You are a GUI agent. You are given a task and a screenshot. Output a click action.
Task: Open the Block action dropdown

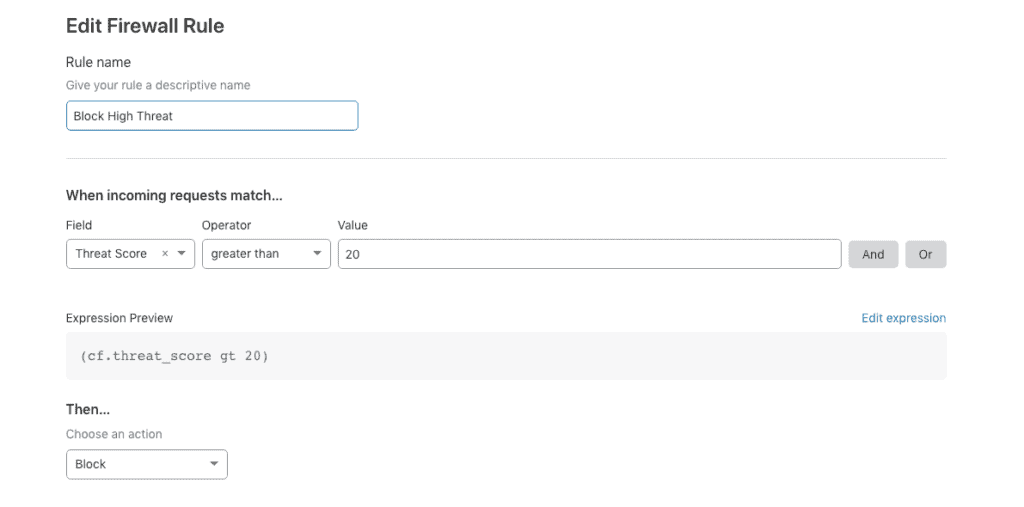(x=146, y=464)
